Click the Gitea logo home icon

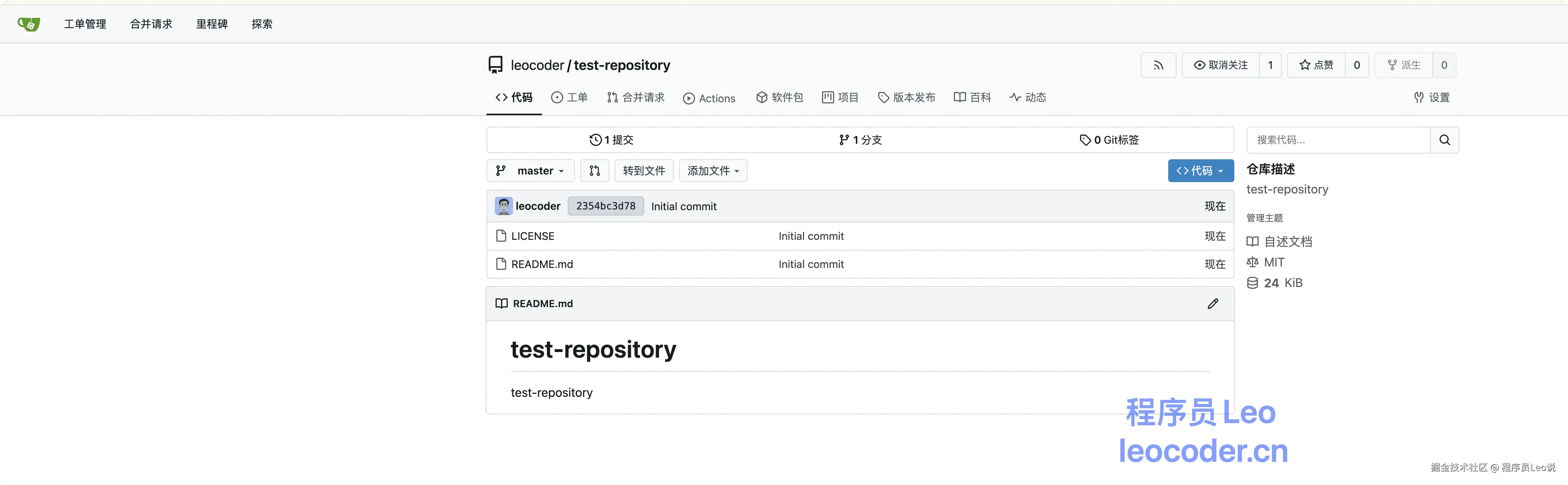[29, 24]
